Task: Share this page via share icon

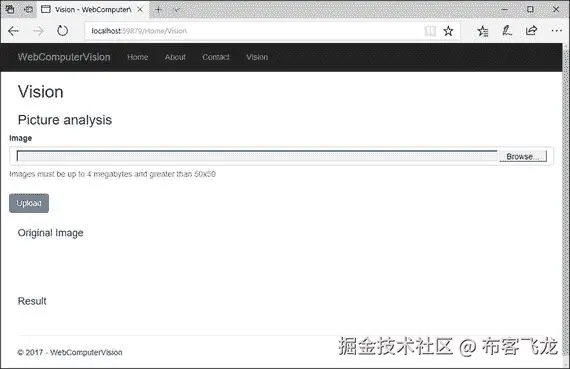Action: point(531,31)
